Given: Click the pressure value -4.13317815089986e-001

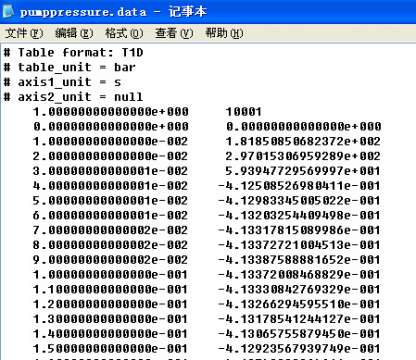Looking at the screenshot, I should pos(299,230).
